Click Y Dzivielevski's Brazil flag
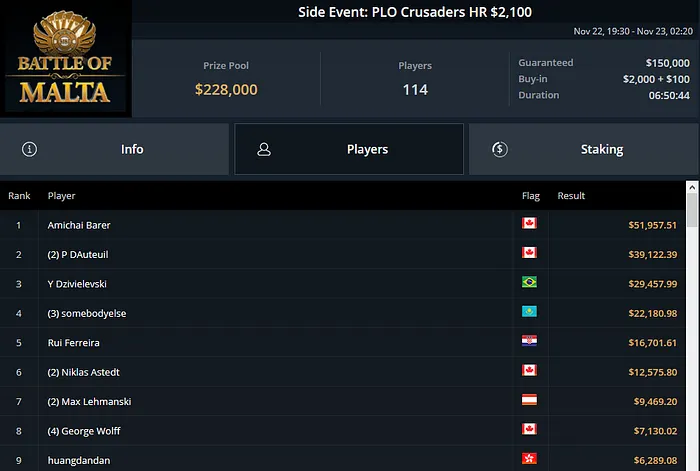Image resolution: width=700 pixels, height=471 pixels. [x=529, y=283]
